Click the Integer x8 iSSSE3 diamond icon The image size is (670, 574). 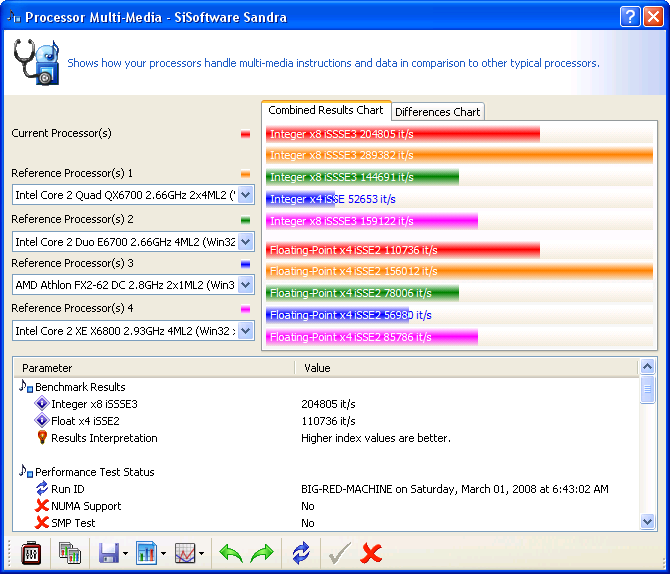tap(42, 403)
